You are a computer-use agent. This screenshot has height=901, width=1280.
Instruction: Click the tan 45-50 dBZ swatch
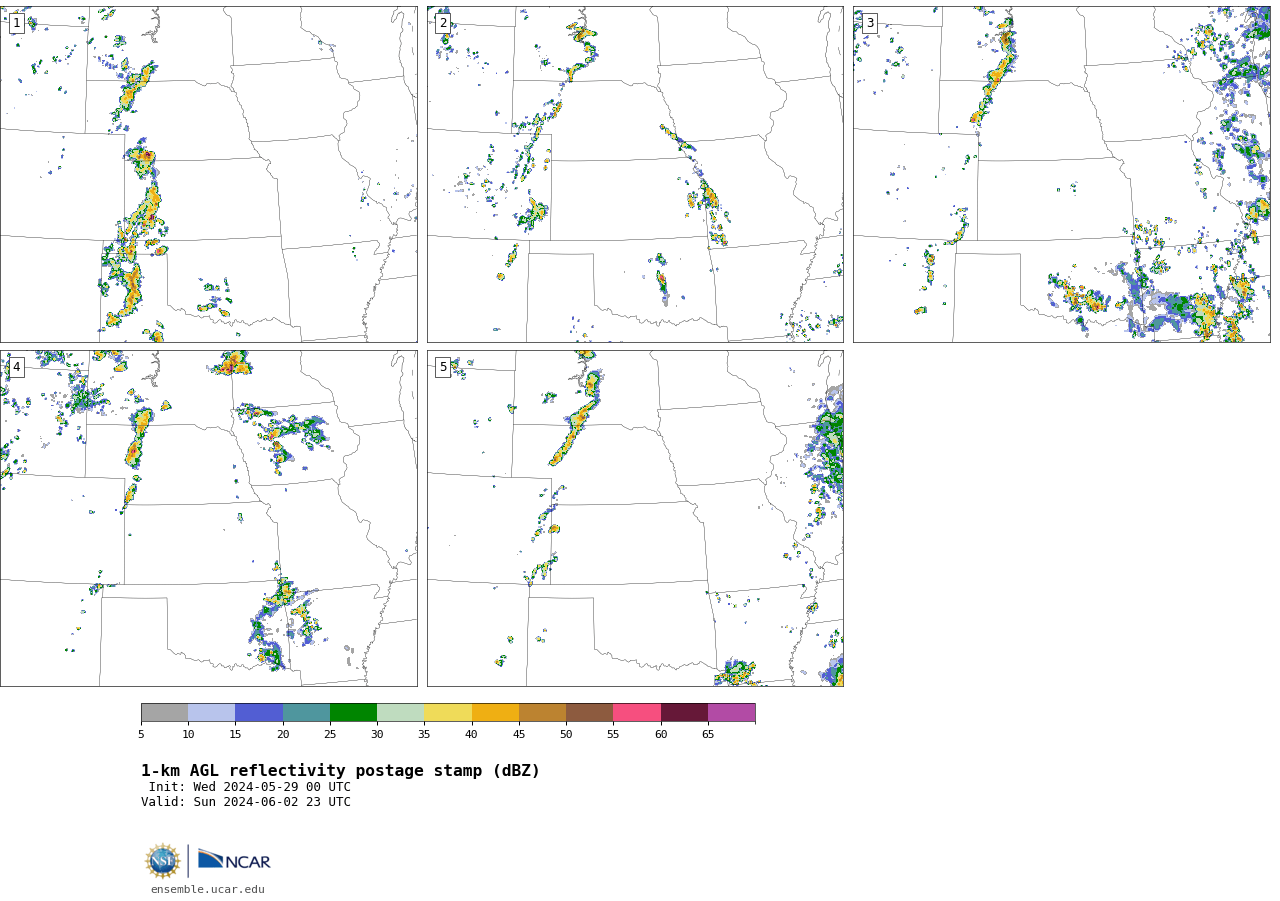click(x=542, y=713)
